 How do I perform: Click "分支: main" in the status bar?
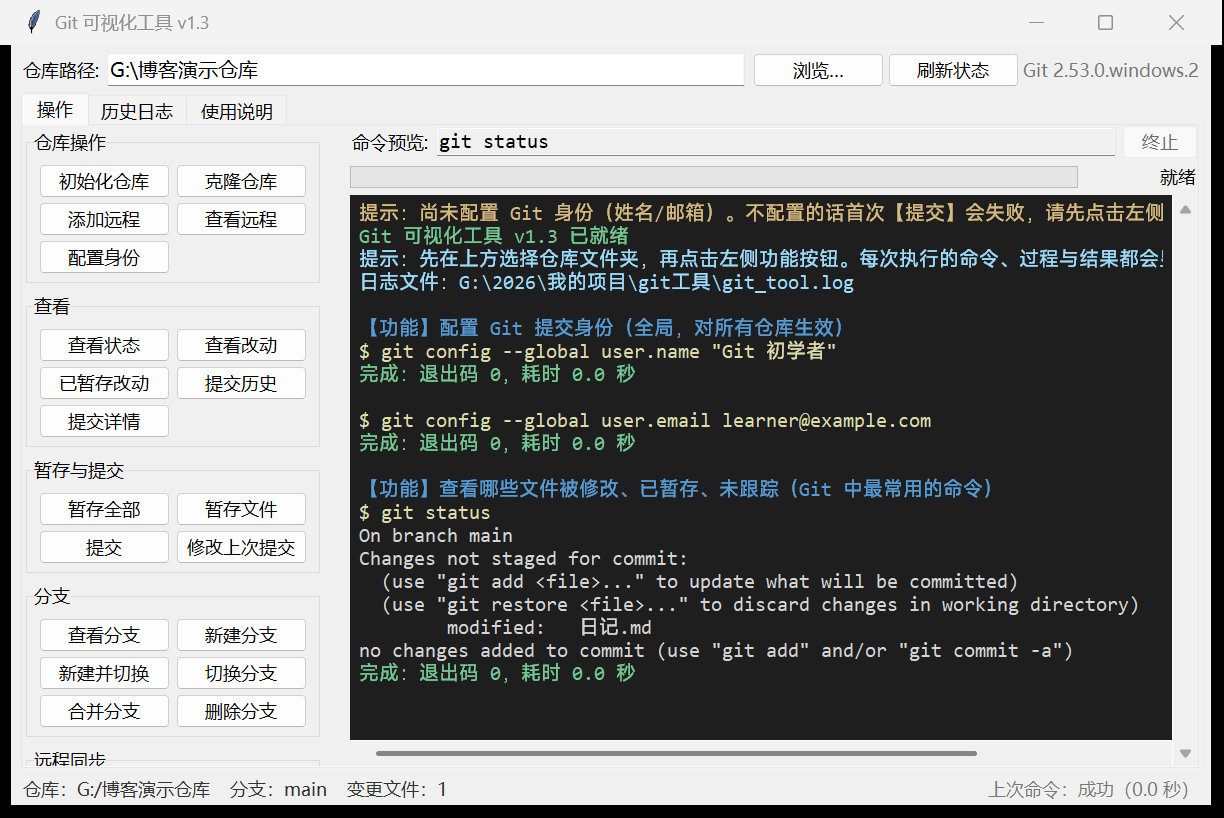(278, 790)
